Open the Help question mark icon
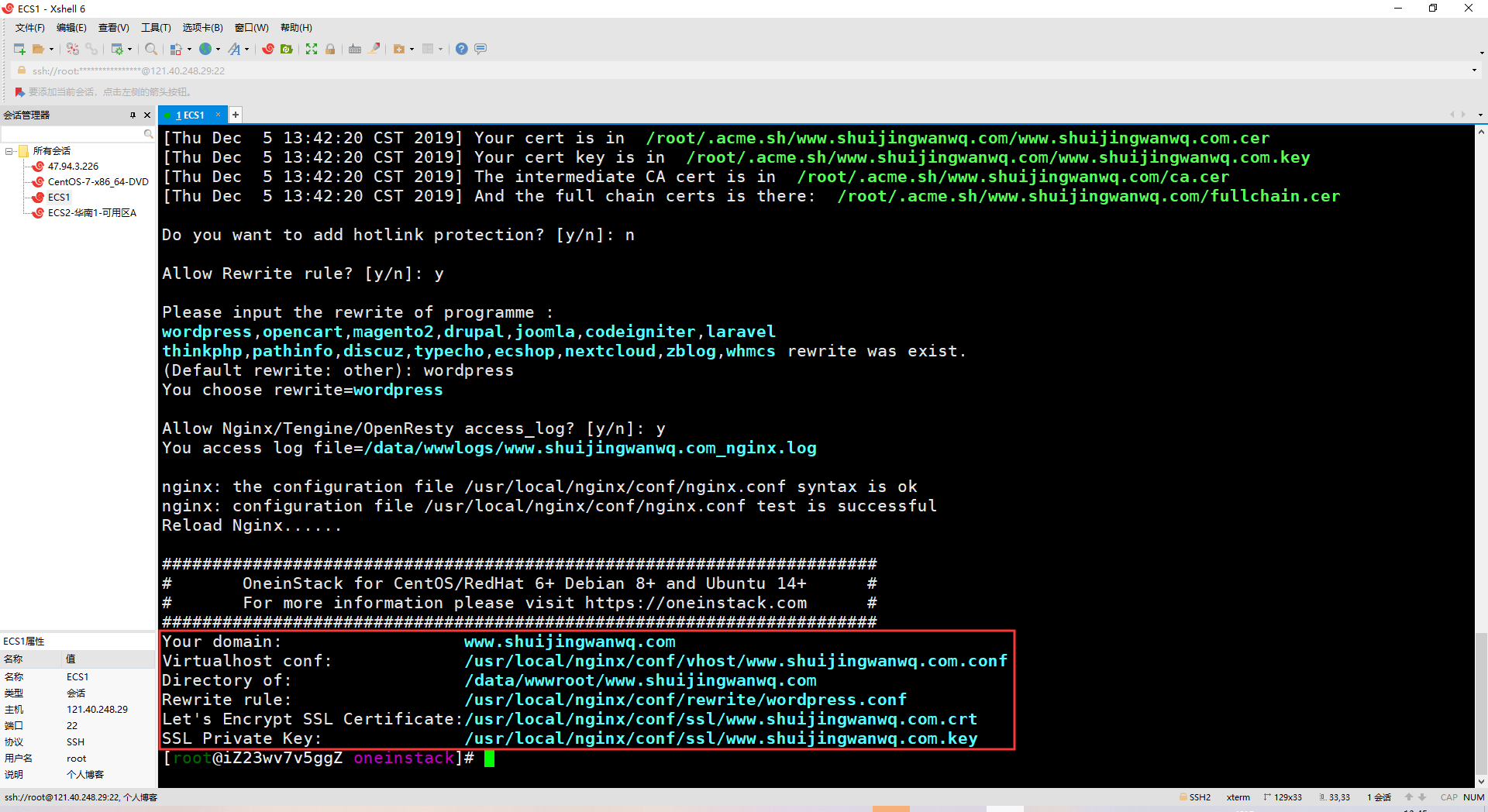Viewport: 1488px width, 812px height. tap(461, 49)
